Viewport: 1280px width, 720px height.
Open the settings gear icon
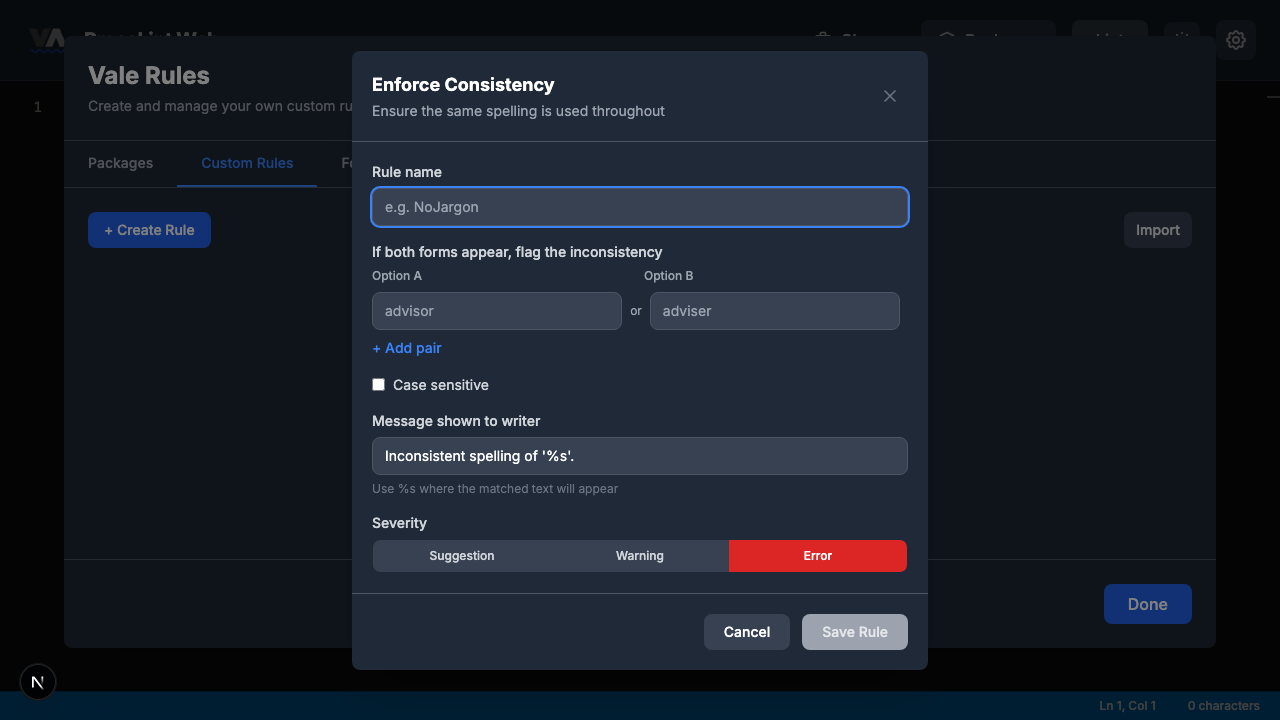[1236, 40]
